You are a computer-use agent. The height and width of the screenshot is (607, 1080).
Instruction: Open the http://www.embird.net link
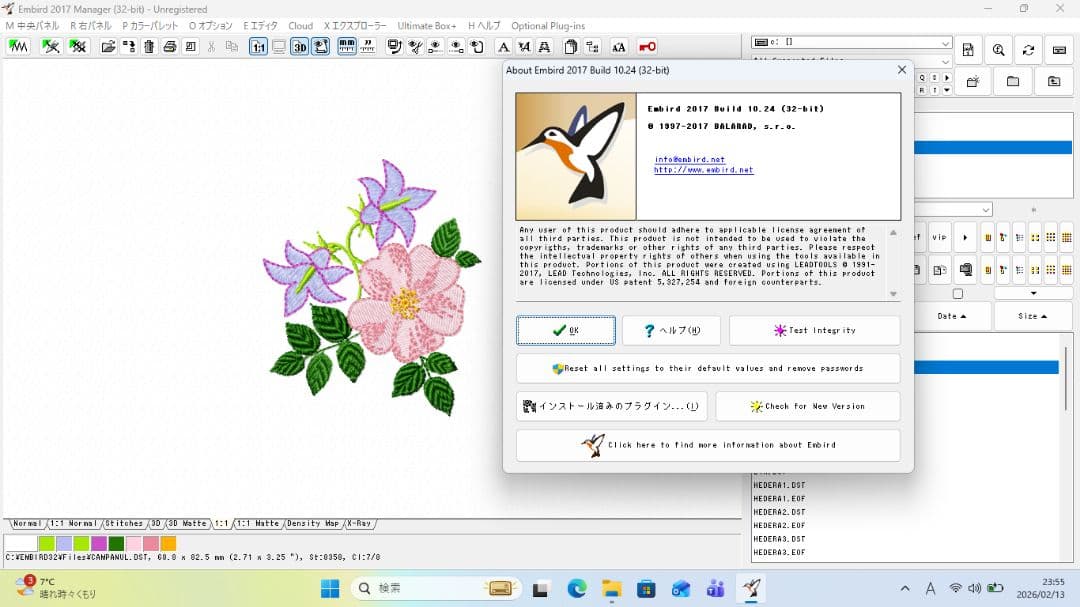pos(703,170)
